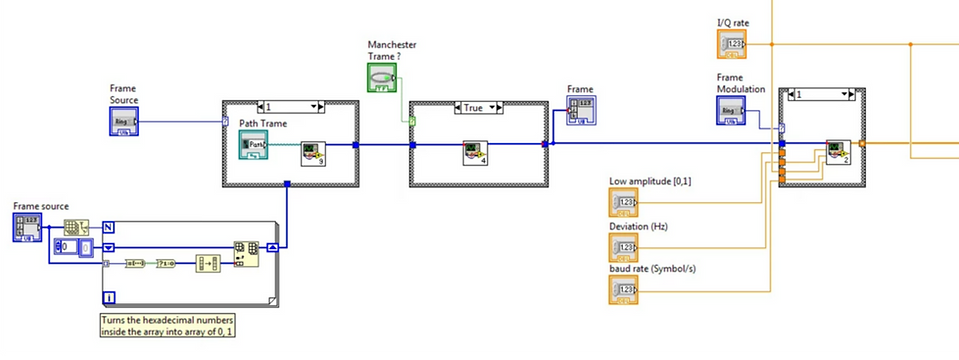Open the subVI numbered 2

point(839,152)
